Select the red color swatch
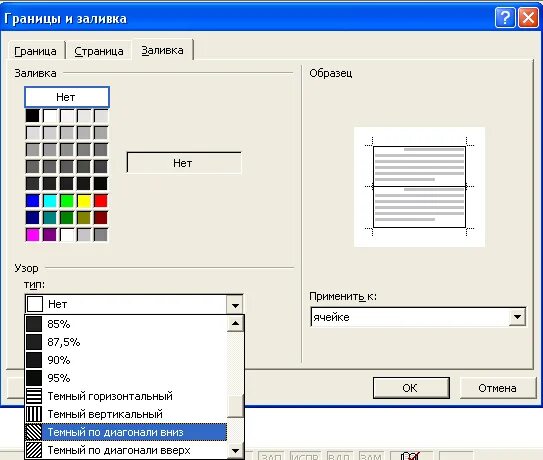This screenshot has width=543, height=460. pyautogui.click(x=101, y=201)
